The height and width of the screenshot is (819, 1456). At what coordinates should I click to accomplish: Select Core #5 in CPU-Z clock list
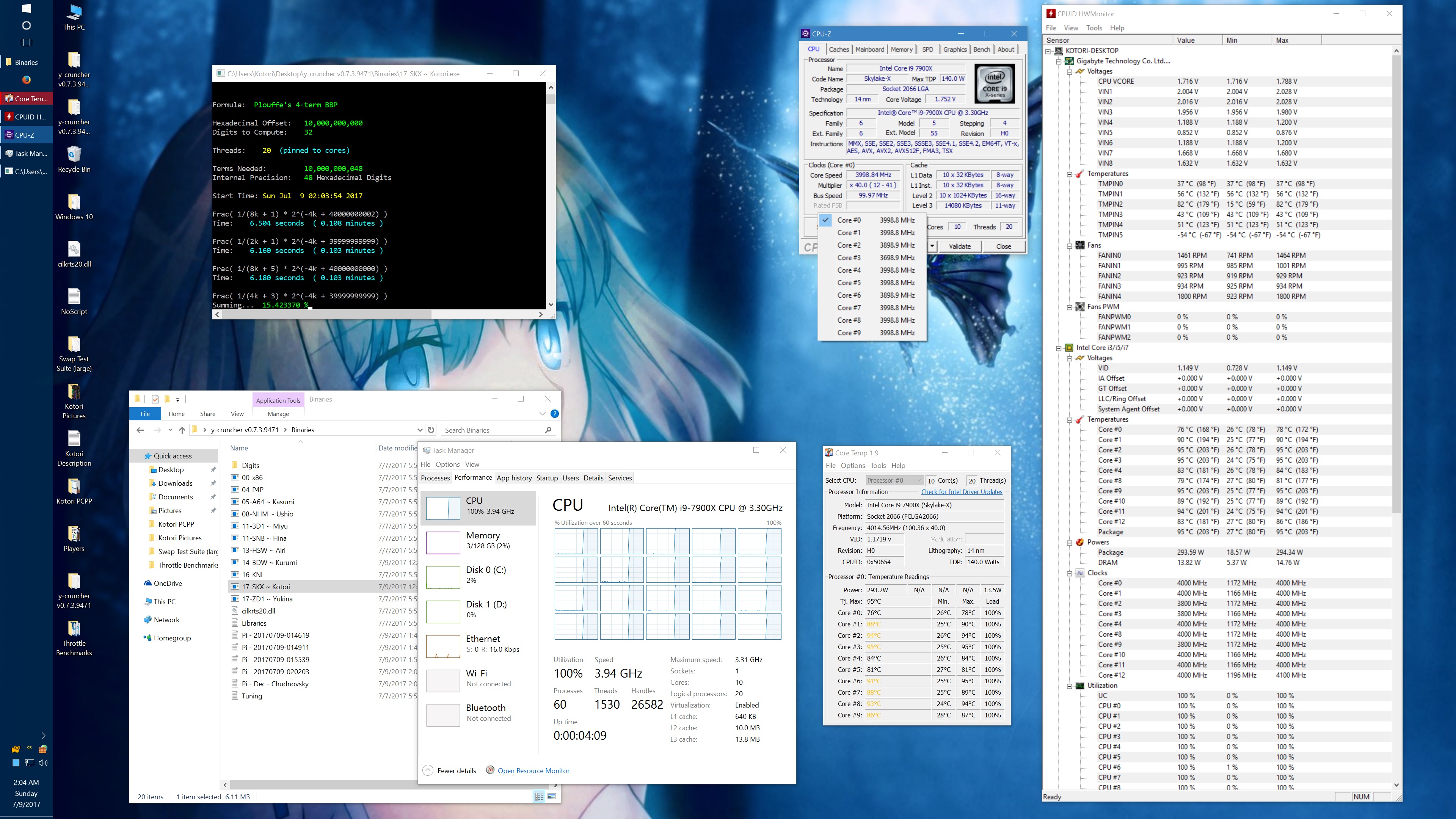(x=849, y=282)
